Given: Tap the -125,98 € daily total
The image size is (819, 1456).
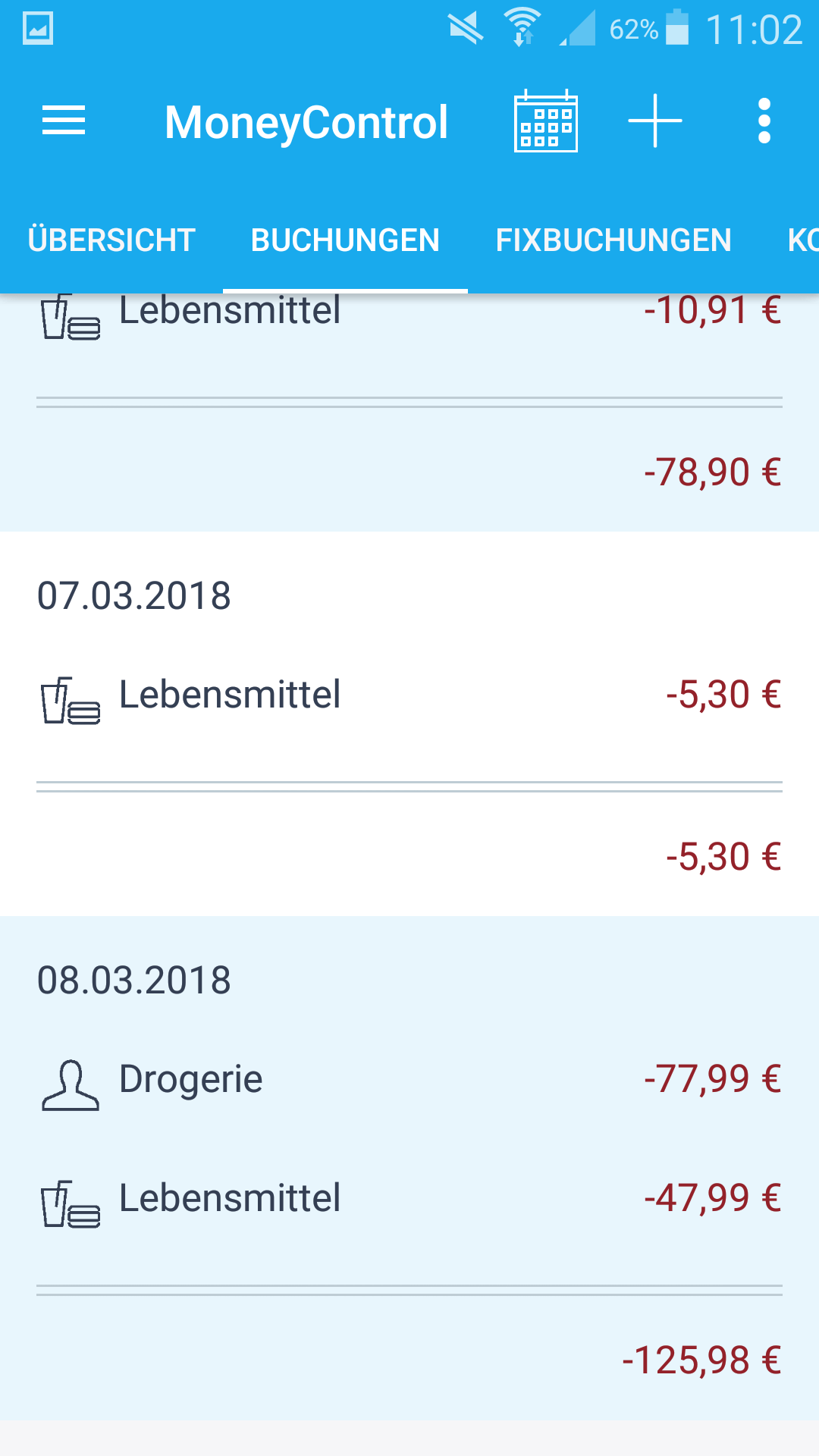Looking at the screenshot, I should point(701,1360).
